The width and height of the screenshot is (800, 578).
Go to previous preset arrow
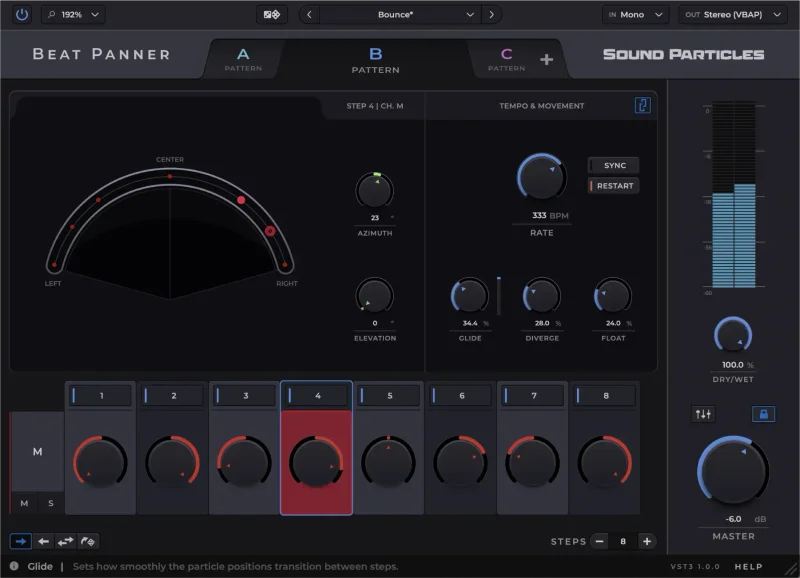(309, 15)
